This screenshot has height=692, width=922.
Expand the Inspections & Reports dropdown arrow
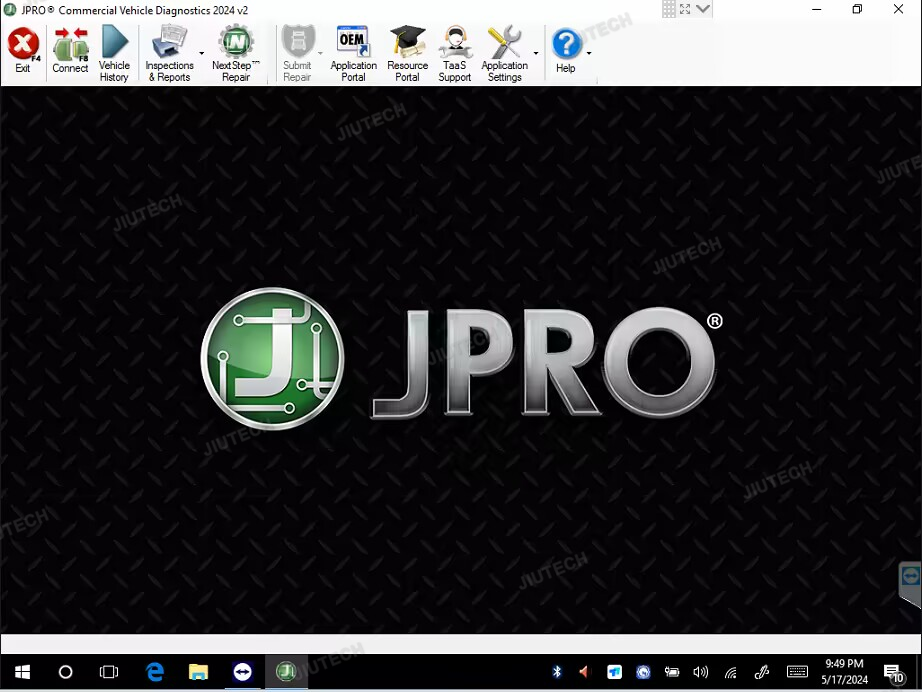click(202, 54)
